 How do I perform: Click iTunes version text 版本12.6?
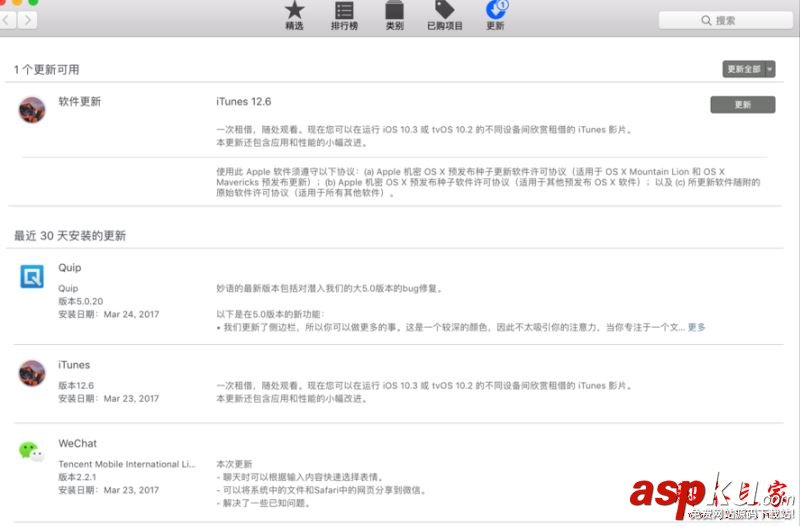76,385
